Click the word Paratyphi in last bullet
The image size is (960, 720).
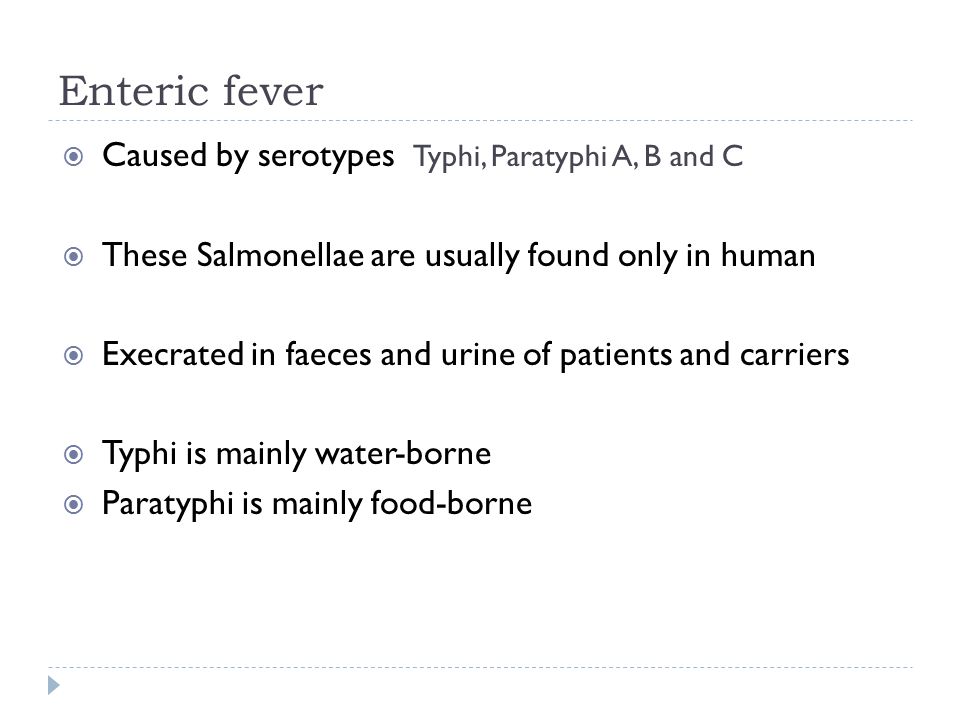tap(168, 504)
